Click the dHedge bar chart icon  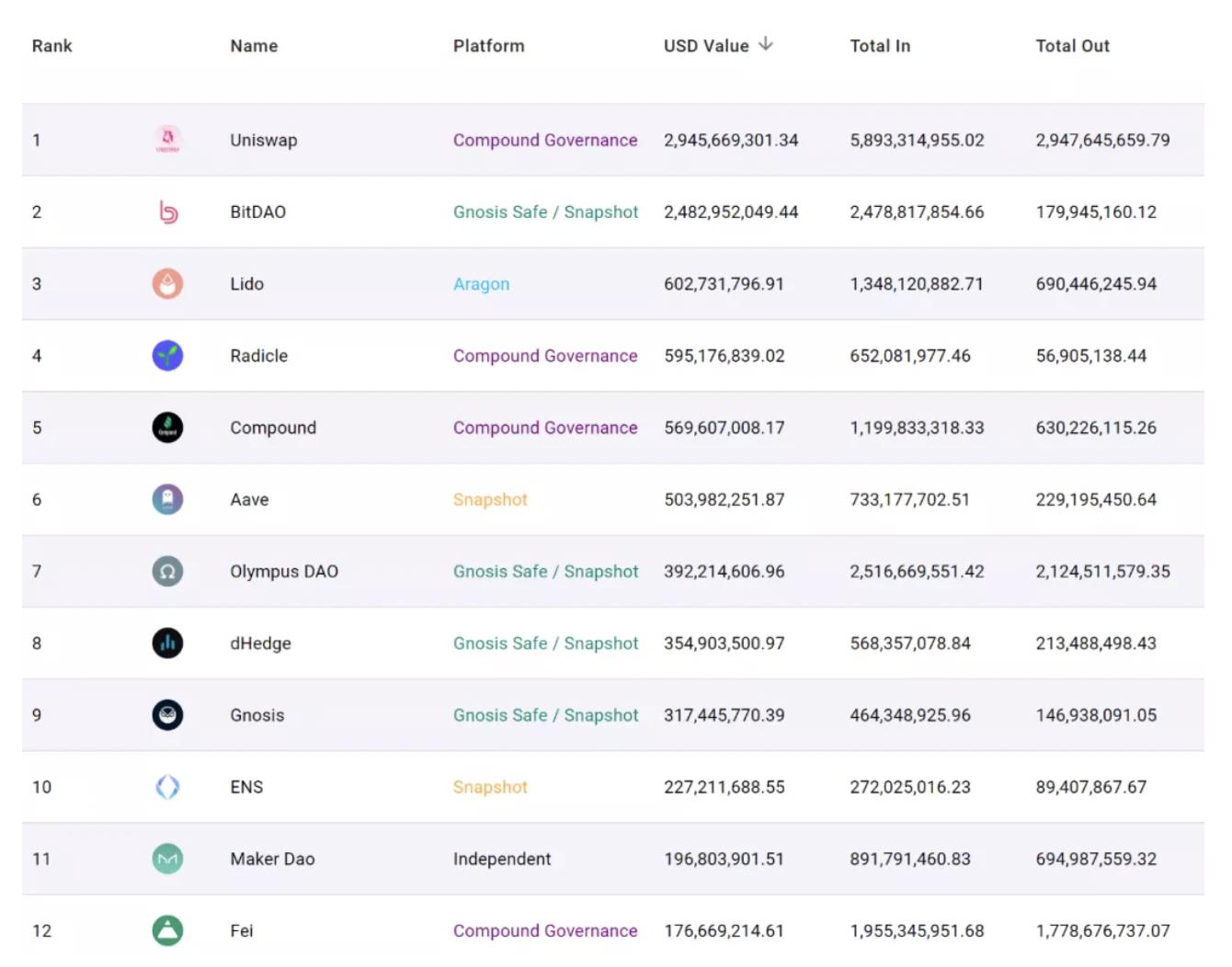[167, 643]
